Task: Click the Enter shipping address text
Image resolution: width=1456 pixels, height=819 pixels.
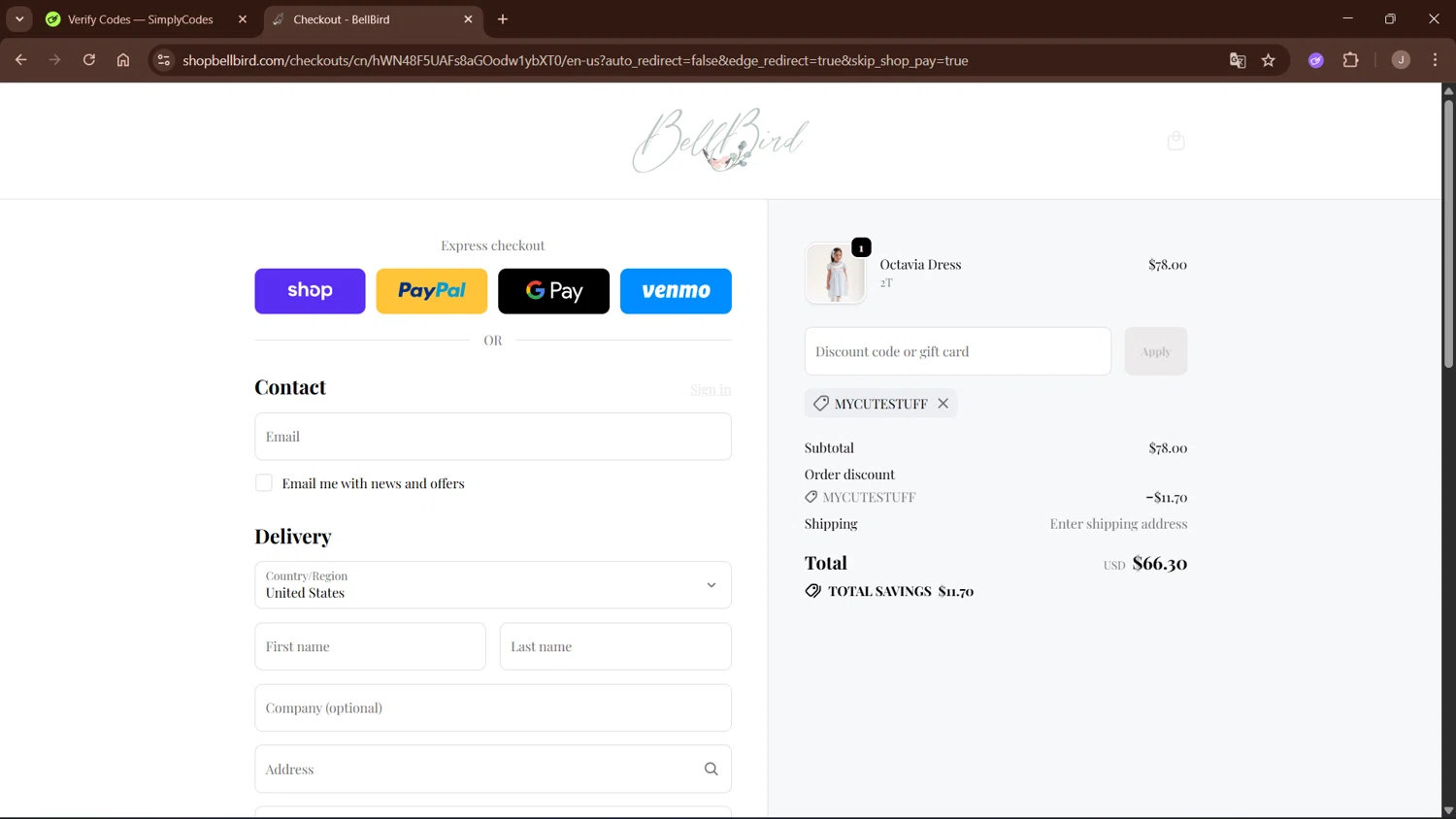Action: (1118, 524)
